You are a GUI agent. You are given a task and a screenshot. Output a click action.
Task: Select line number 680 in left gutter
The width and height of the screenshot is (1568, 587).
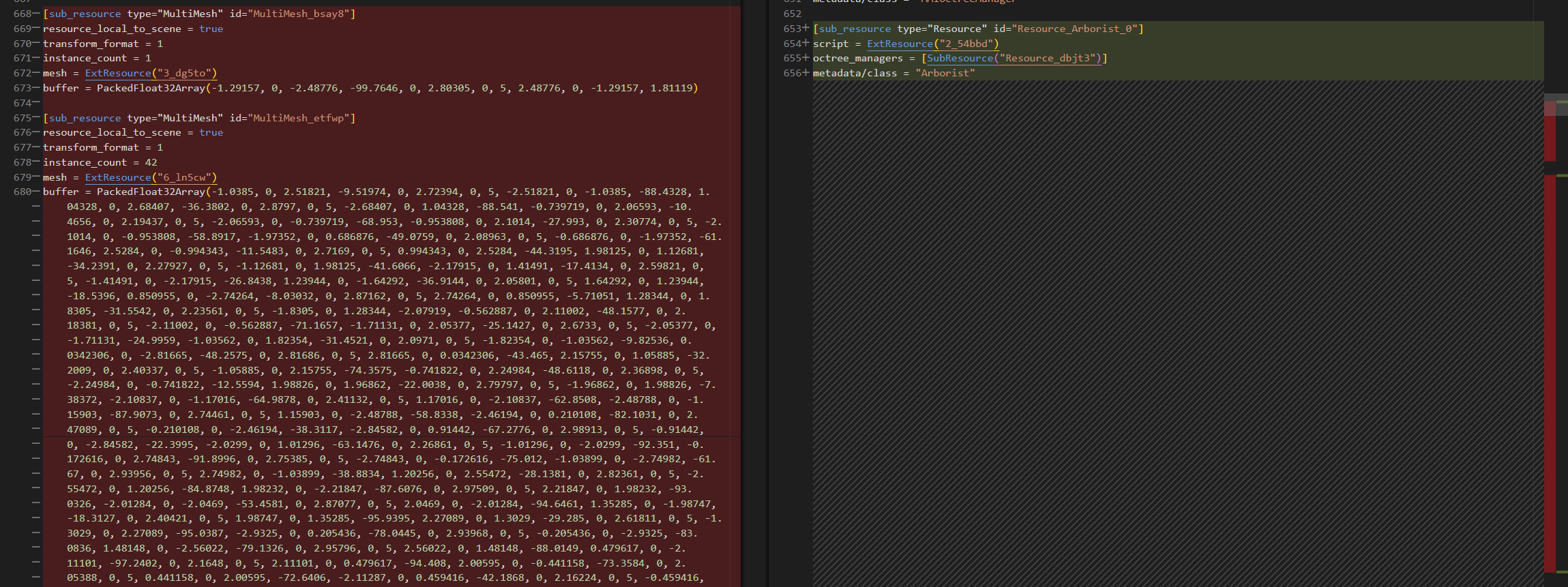point(23,192)
